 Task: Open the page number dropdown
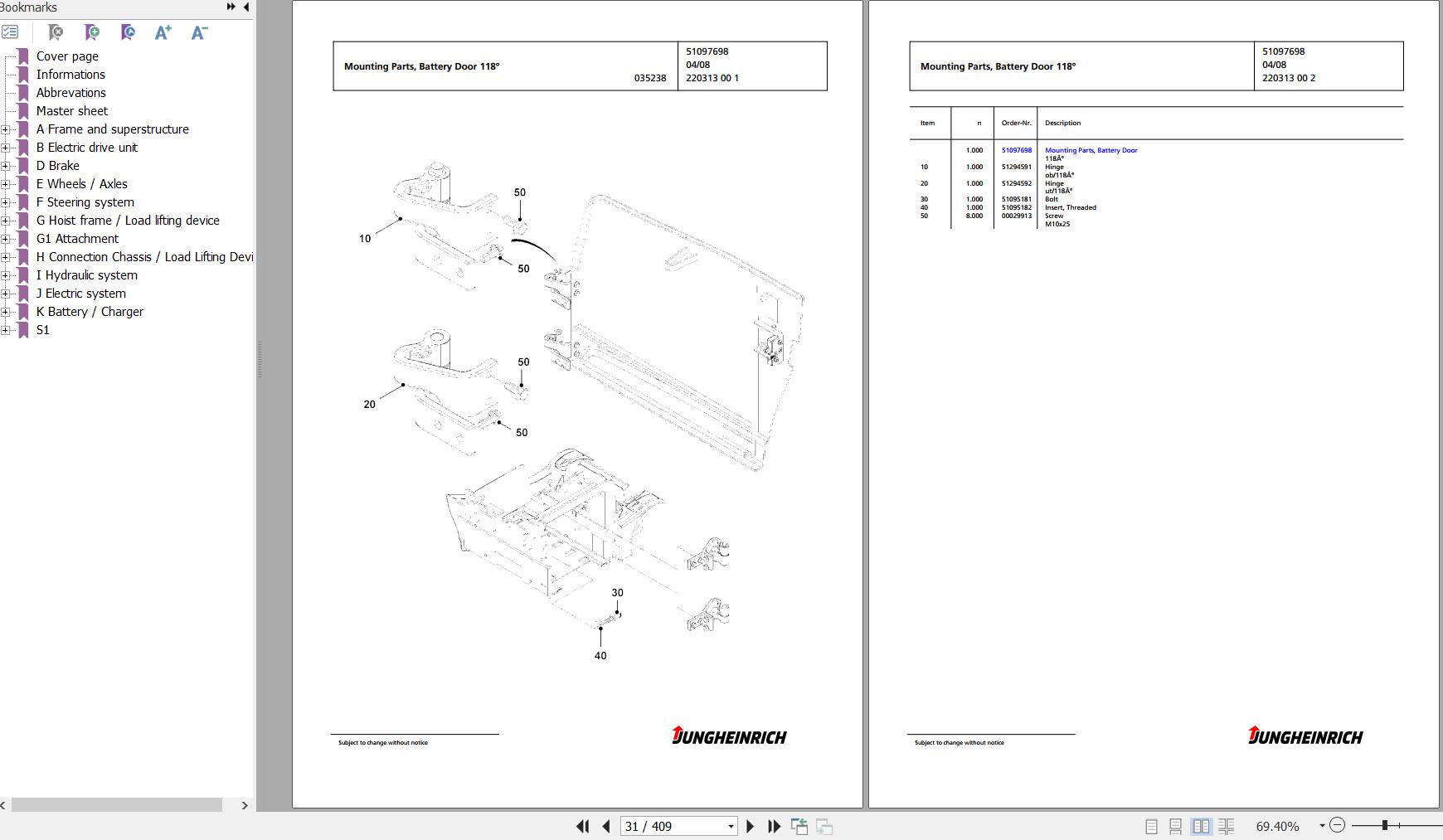731,826
